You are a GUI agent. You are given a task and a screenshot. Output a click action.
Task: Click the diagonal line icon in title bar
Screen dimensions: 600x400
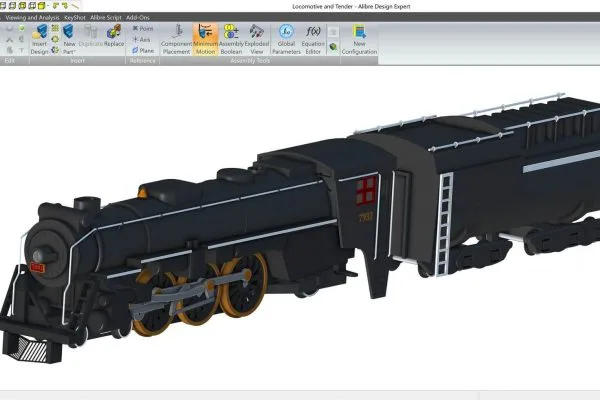point(75,6)
